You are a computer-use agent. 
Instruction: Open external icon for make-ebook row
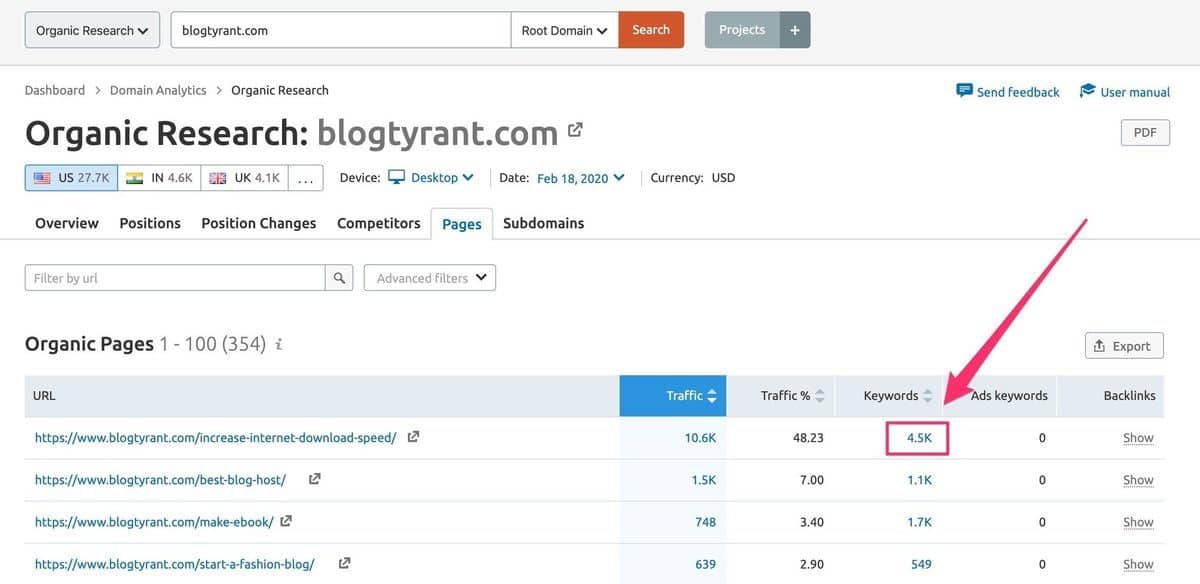click(286, 521)
